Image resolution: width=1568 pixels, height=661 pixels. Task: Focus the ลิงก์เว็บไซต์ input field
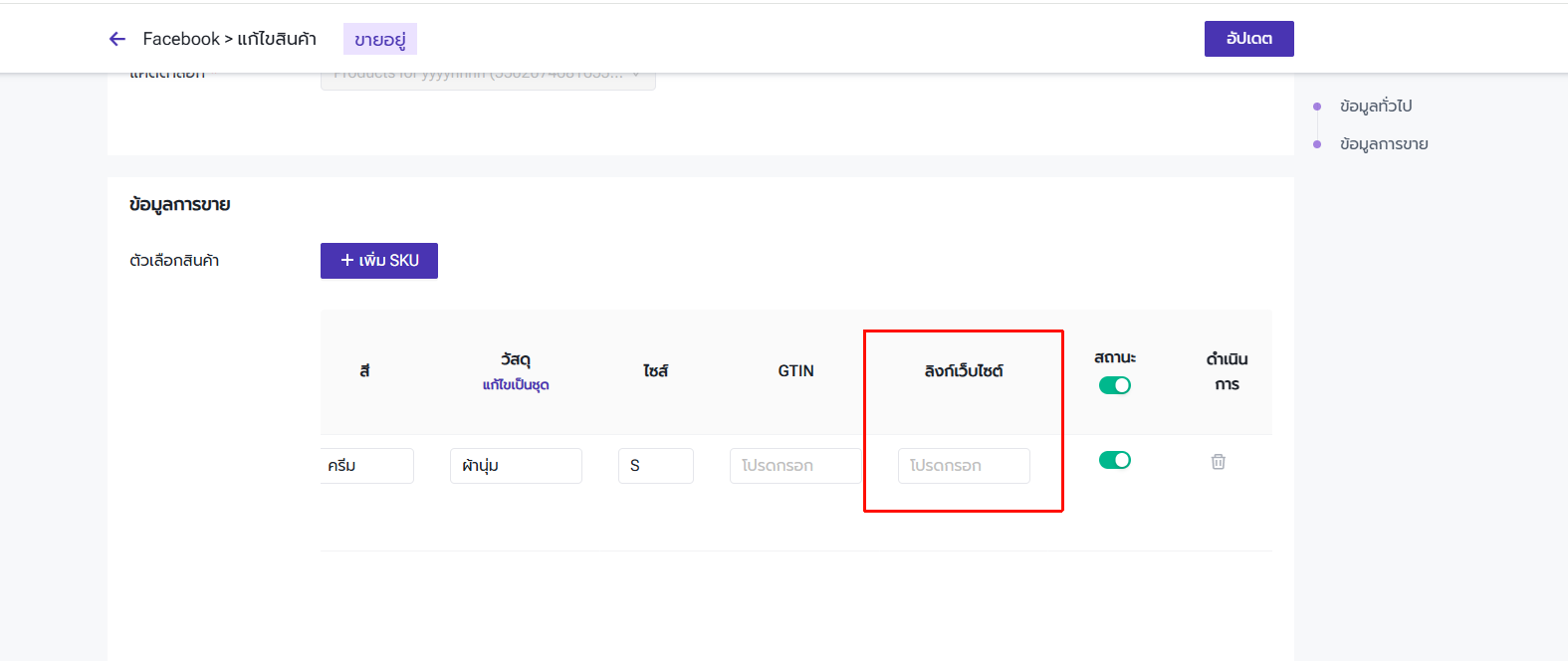(963, 466)
